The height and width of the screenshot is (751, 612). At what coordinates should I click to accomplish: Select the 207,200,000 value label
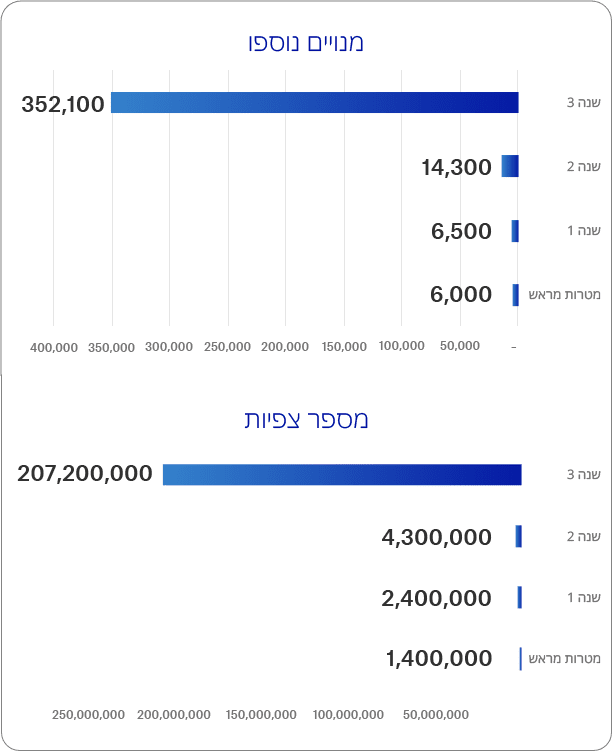(85, 473)
